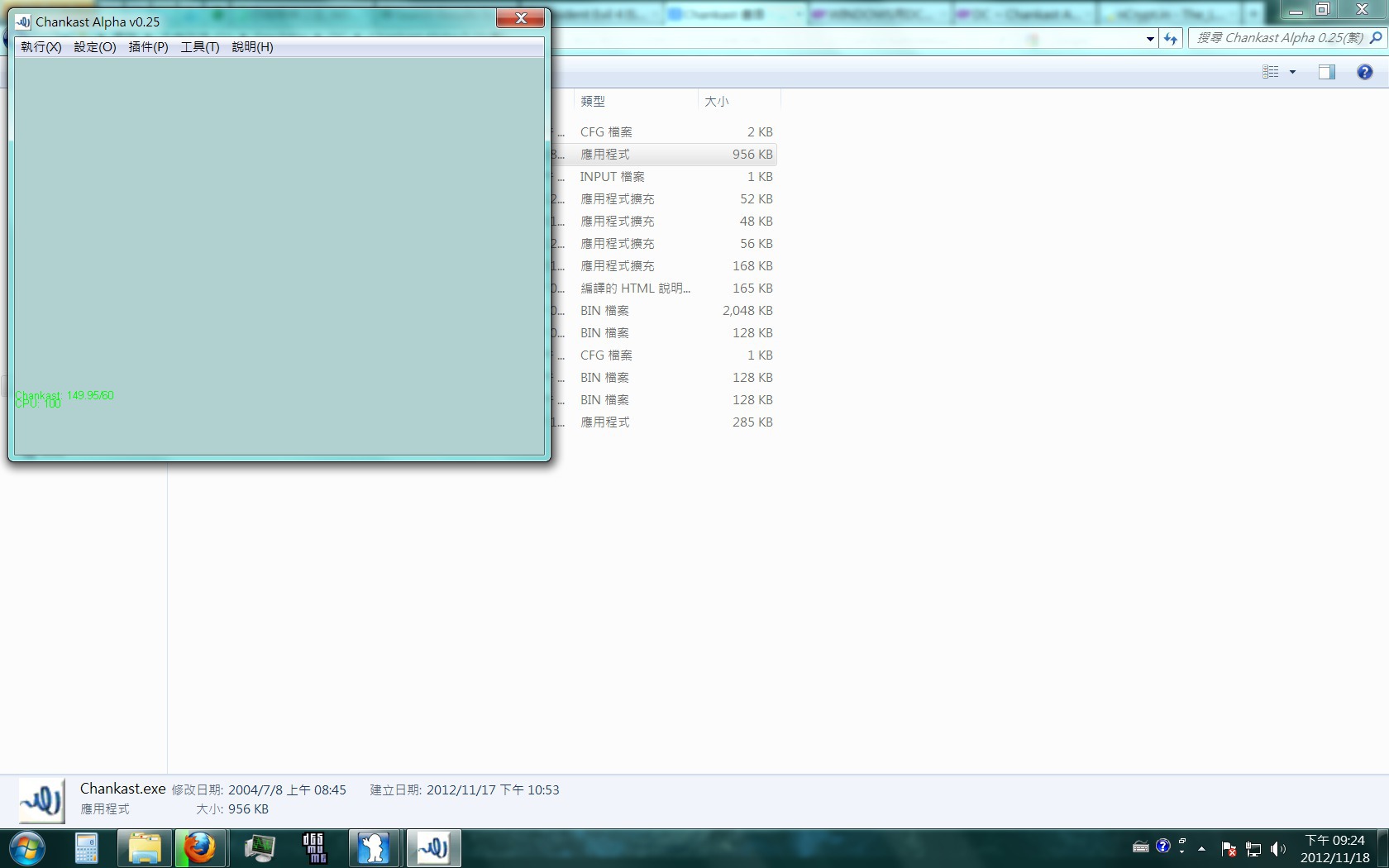Select the INPUT 檔案 1 KB row
This screenshot has width=1389, height=868.
click(x=665, y=177)
